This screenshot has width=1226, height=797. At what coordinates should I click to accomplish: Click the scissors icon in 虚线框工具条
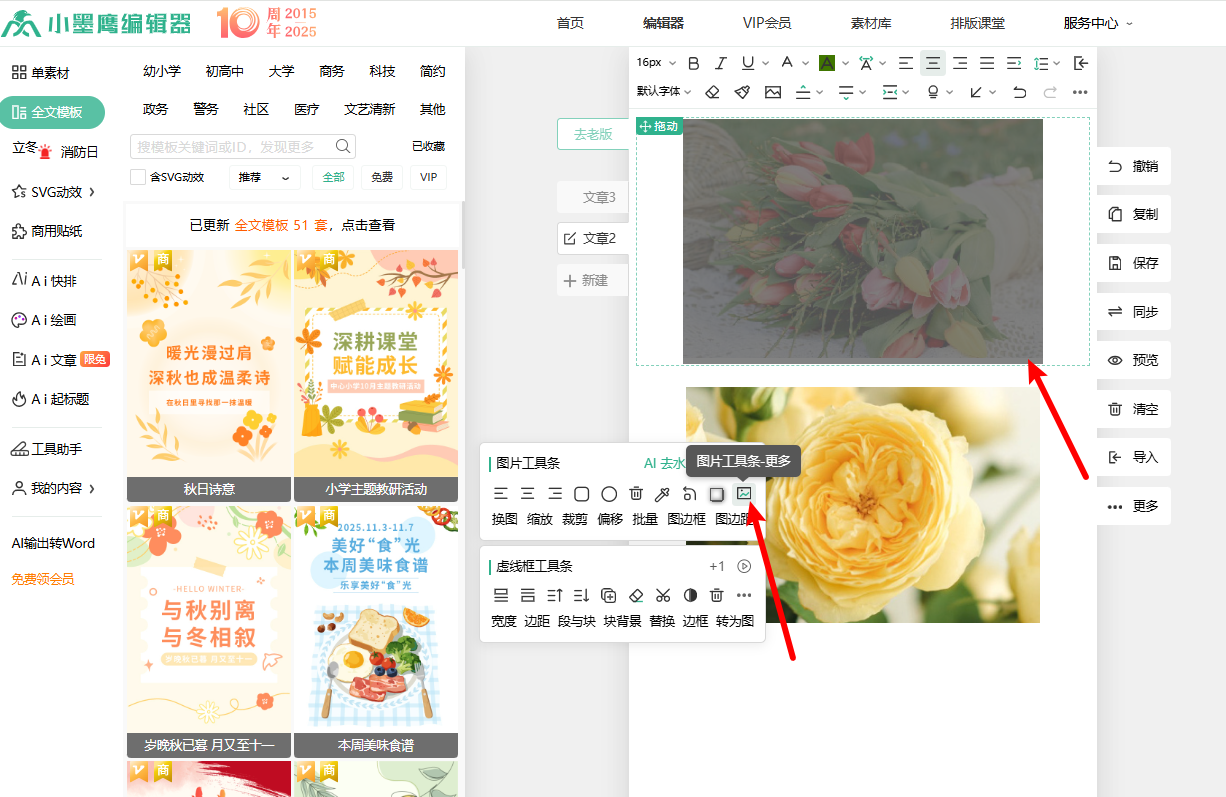[x=662, y=595]
